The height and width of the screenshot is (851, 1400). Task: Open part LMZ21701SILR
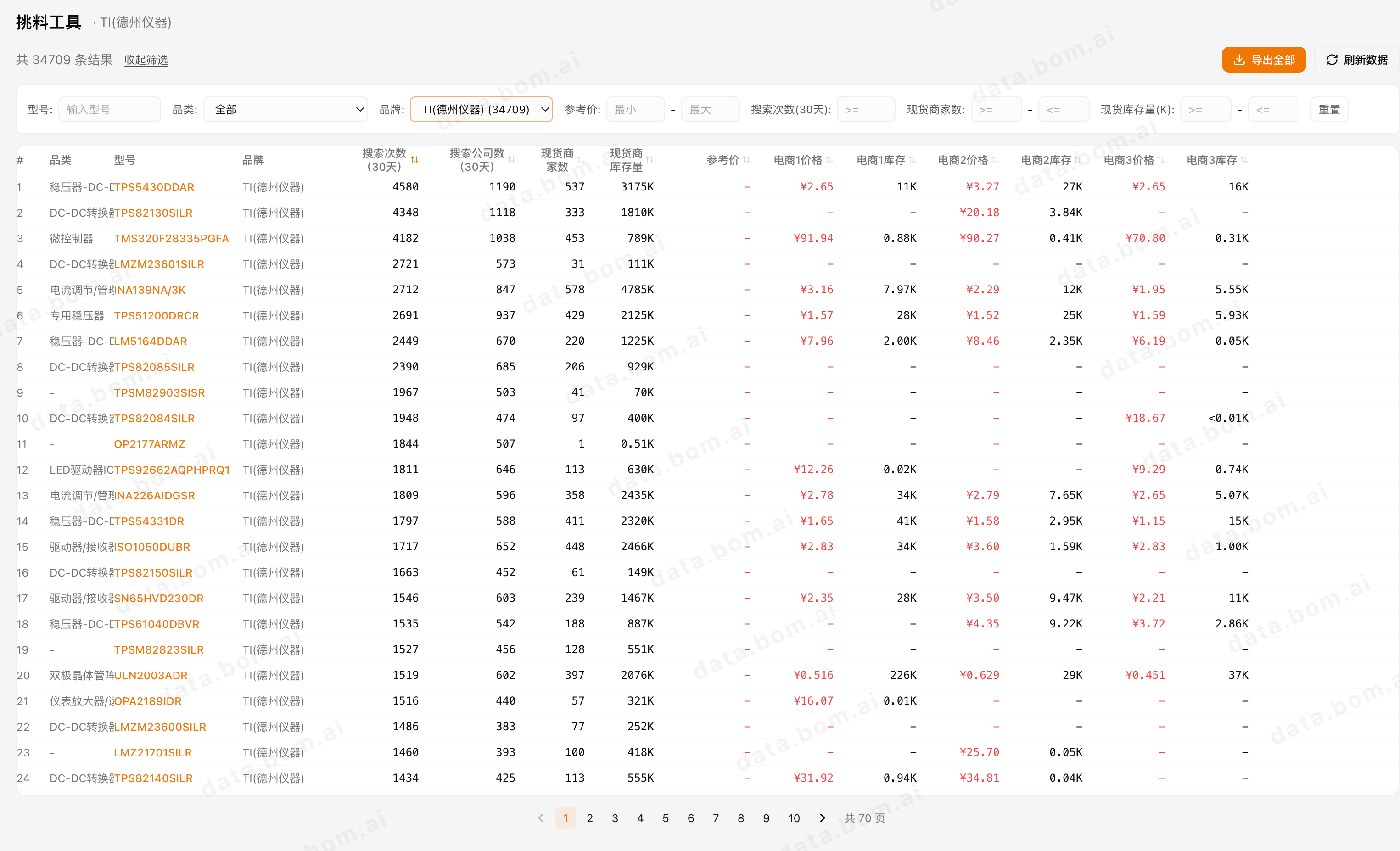point(153,753)
